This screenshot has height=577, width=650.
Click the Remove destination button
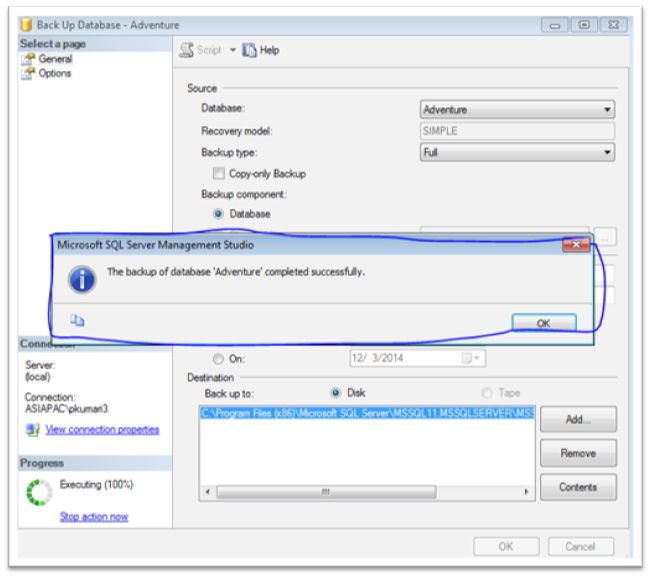pos(578,453)
